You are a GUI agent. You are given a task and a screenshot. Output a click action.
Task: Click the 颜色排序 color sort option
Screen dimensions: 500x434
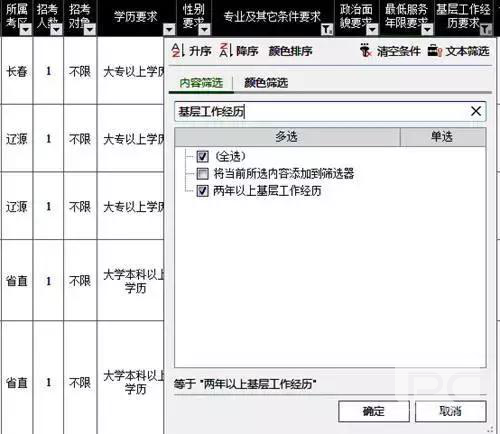(x=290, y=51)
